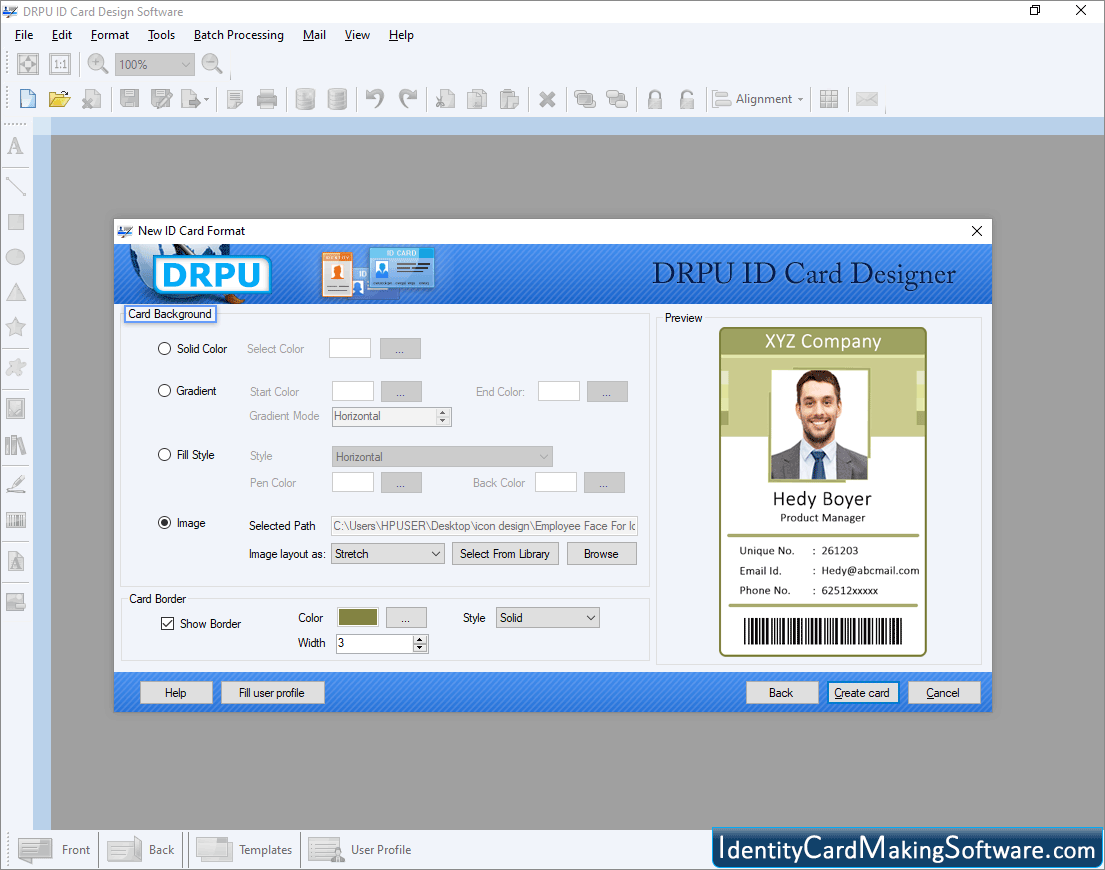Select the Gradient background option
1105x870 pixels.
point(163,391)
